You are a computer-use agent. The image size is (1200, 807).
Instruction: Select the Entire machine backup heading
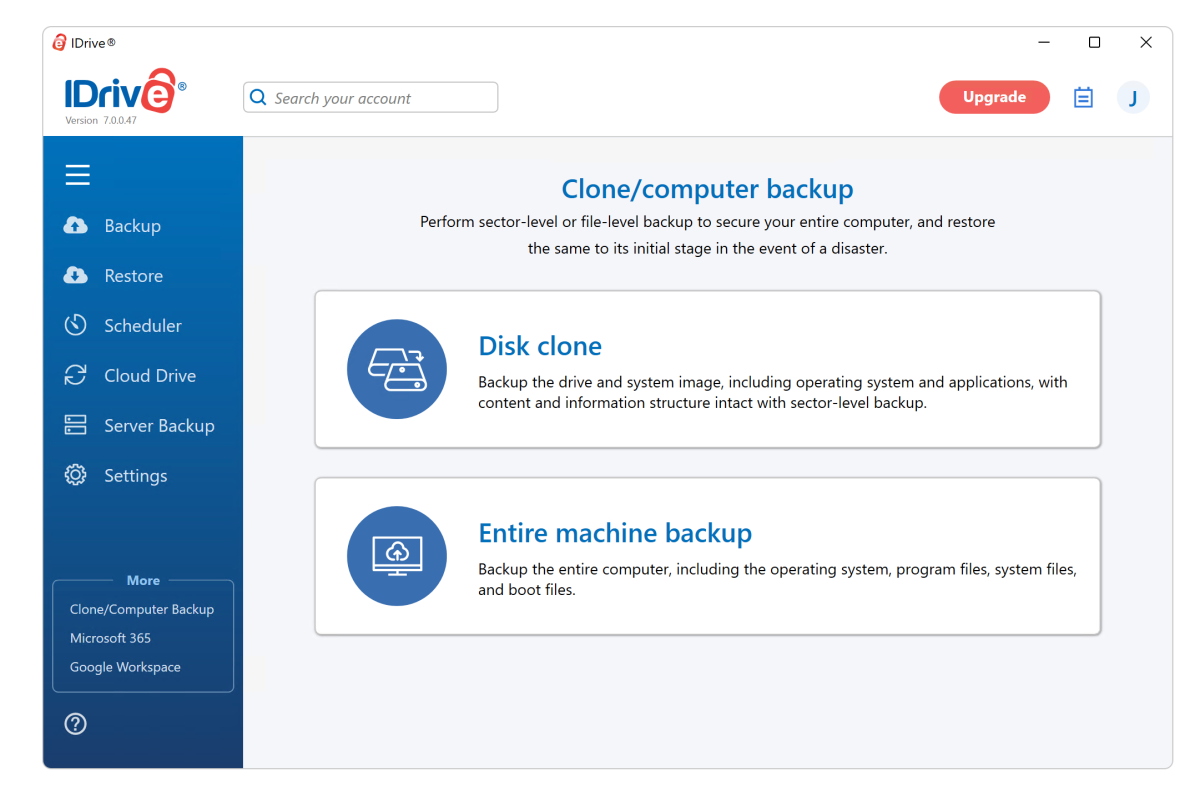click(615, 533)
